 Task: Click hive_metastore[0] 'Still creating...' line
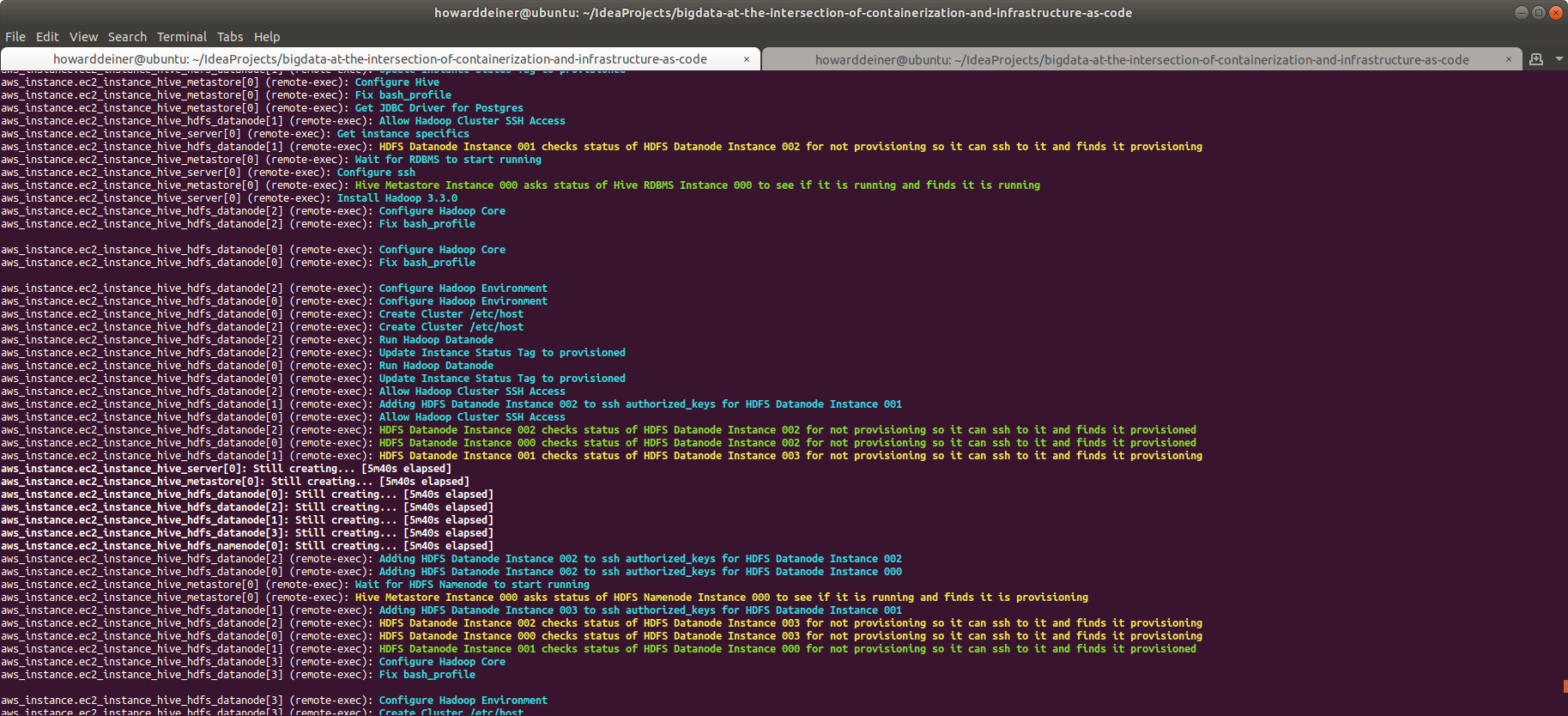click(235, 482)
